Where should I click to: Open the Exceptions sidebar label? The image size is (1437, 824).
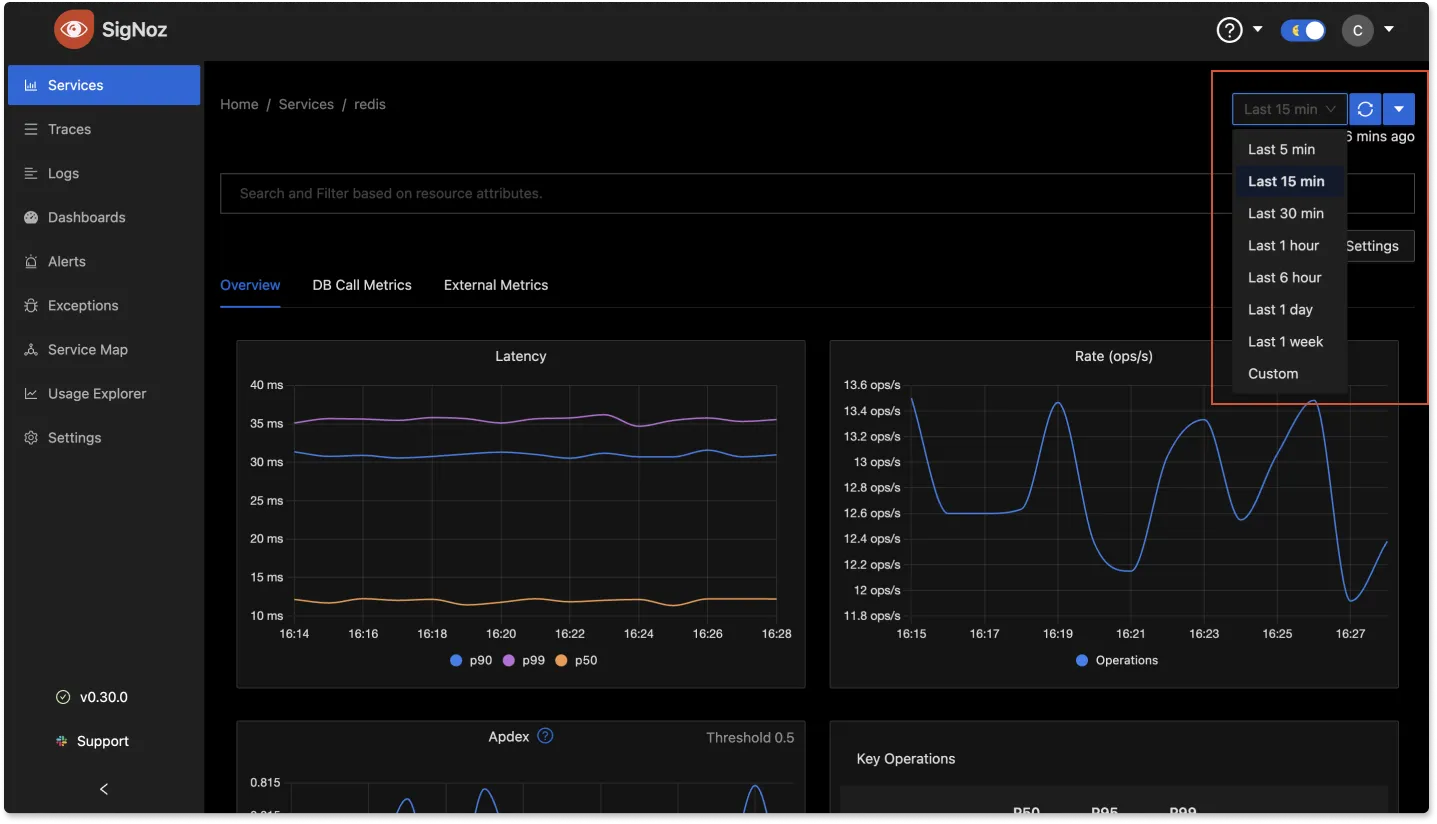(83, 305)
